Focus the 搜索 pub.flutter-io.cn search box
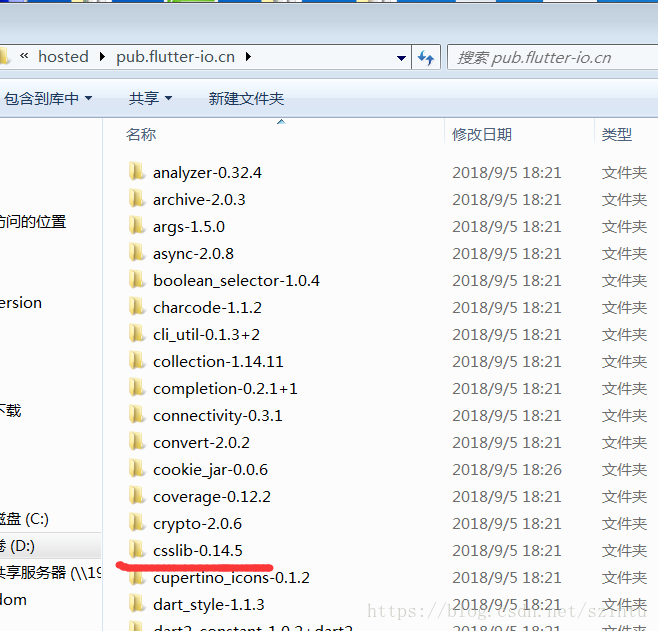 pos(553,57)
